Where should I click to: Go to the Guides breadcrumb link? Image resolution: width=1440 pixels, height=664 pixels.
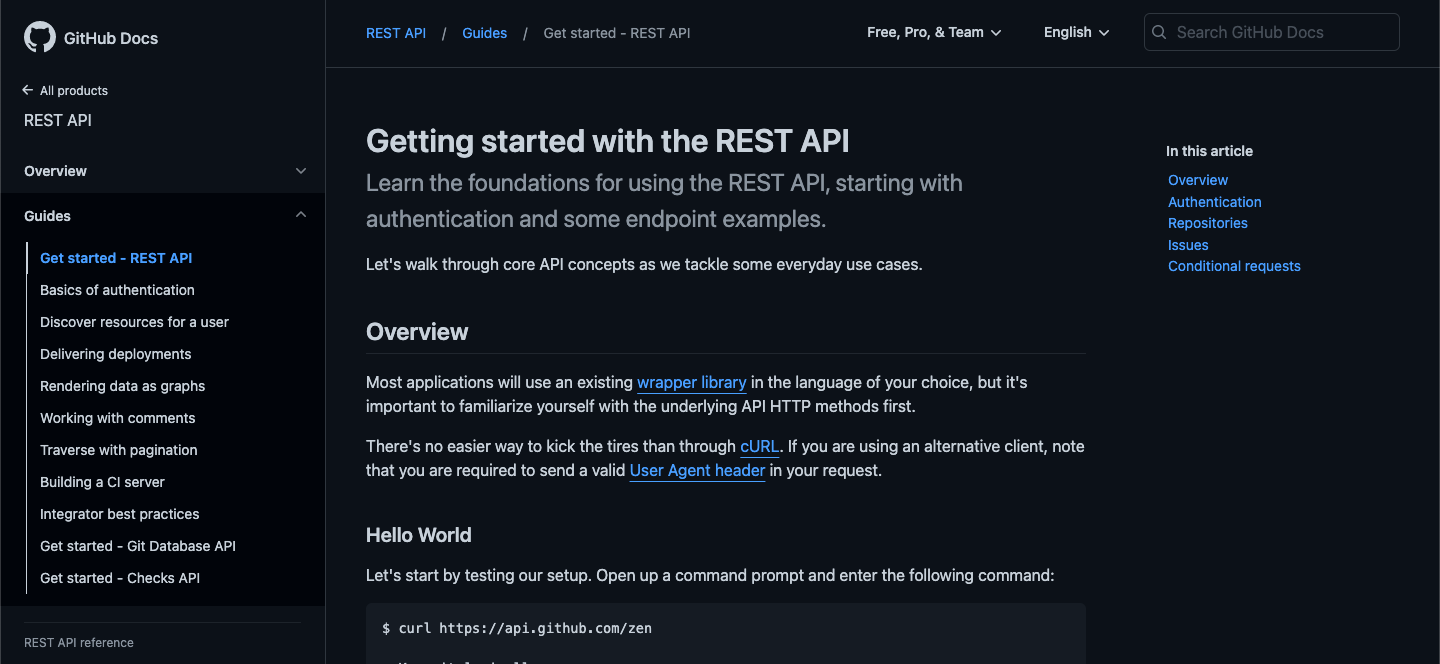484,33
